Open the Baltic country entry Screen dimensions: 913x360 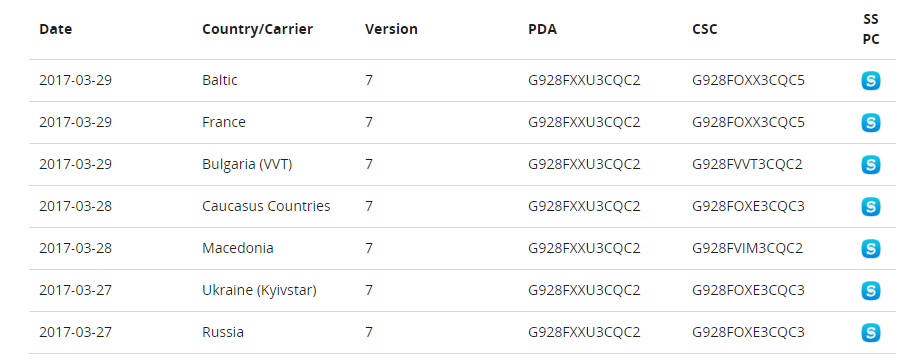pos(220,80)
